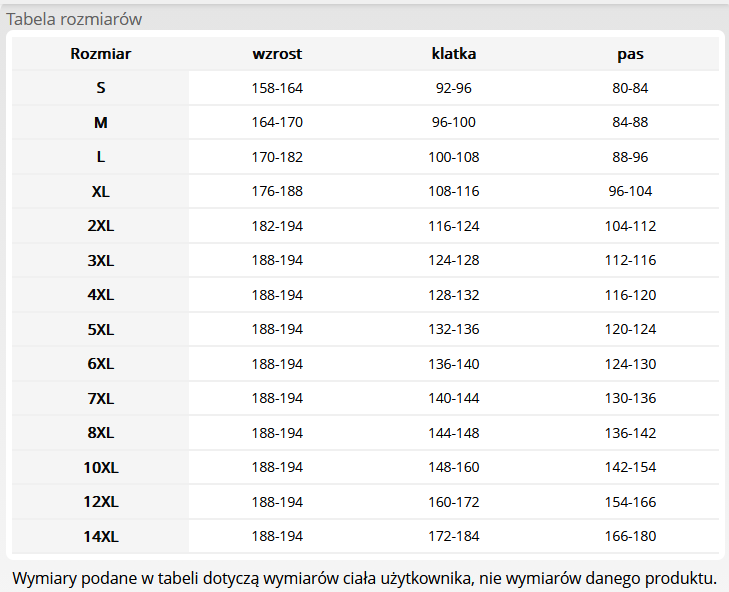Image resolution: width=729 pixels, height=592 pixels.
Task: Choose the XL size row label
Action: pyautogui.click(x=101, y=191)
